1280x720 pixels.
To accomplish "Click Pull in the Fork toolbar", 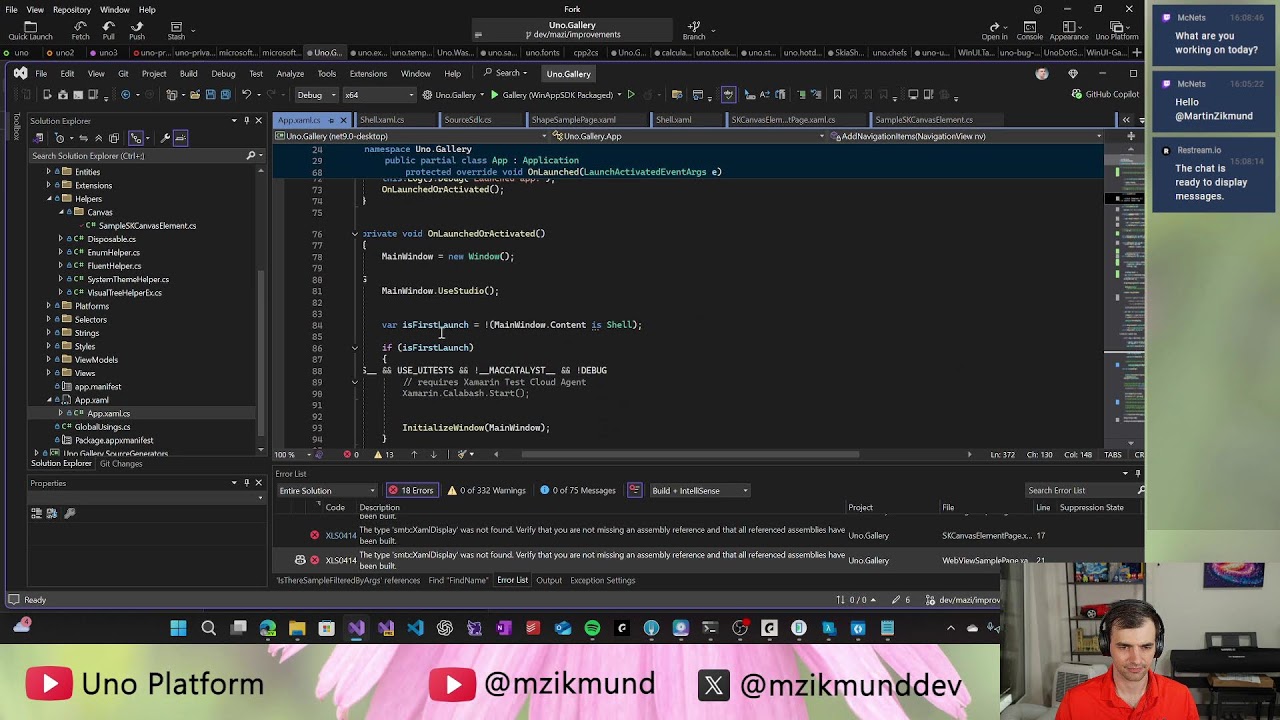I will coord(108,30).
